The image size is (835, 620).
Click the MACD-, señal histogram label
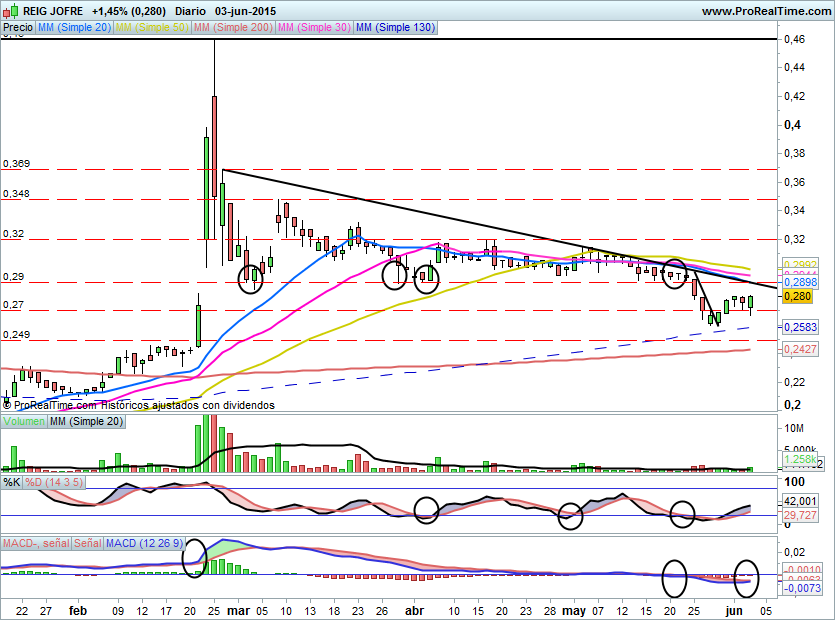[x=36, y=543]
